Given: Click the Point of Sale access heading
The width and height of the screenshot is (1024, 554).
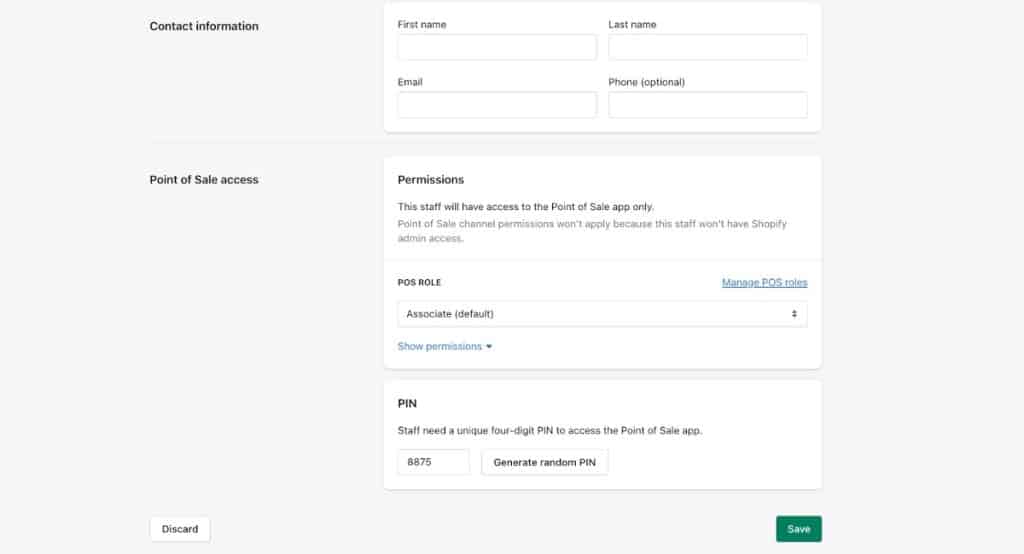Looking at the screenshot, I should [204, 180].
